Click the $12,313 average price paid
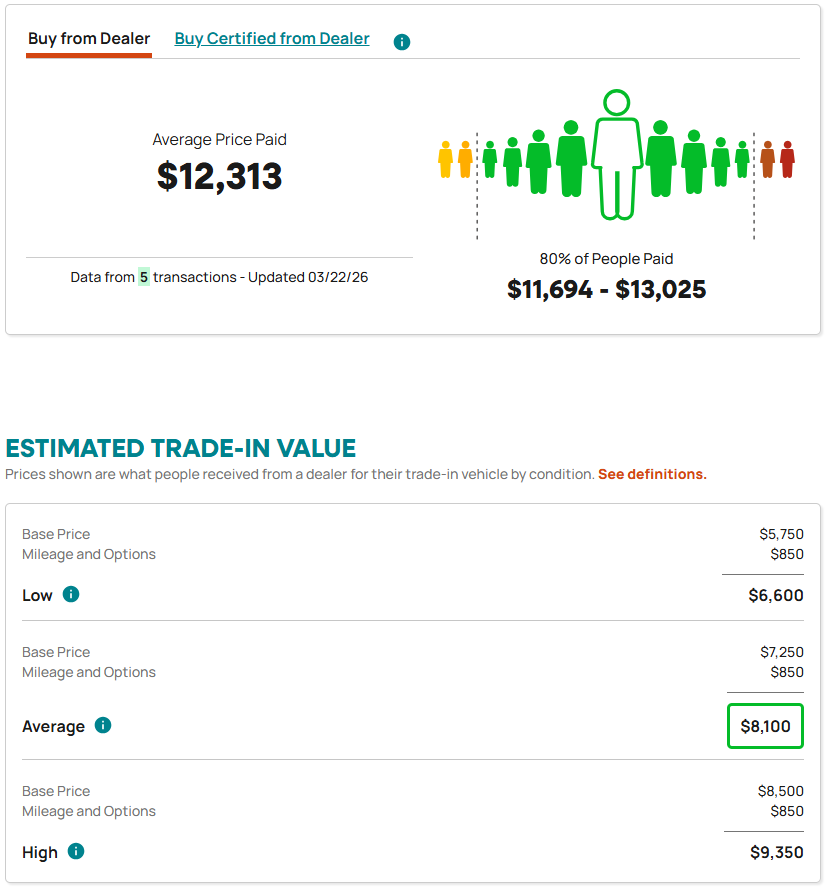 pos(220,176)
